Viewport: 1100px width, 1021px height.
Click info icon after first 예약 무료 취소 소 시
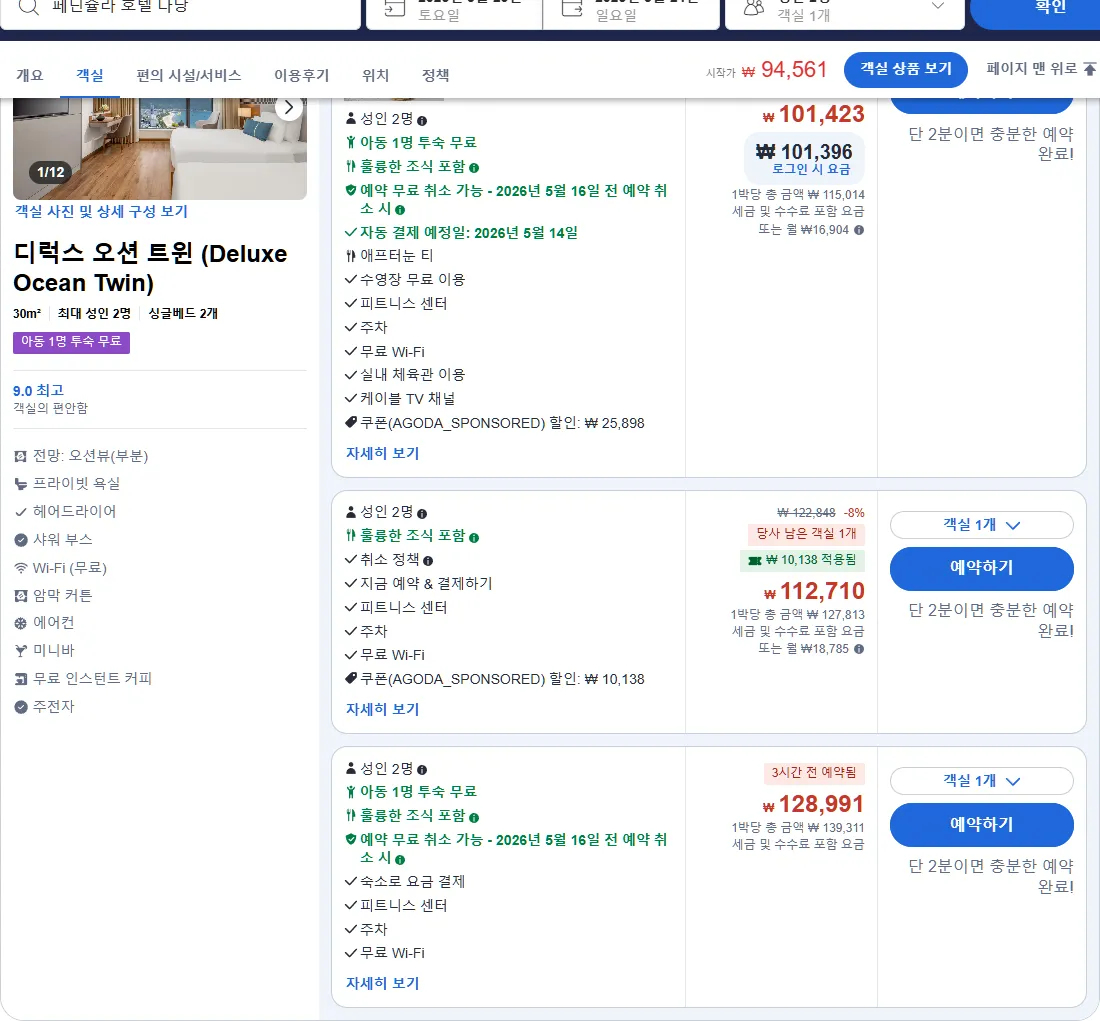pyautogui.click(x=400, y=210)
